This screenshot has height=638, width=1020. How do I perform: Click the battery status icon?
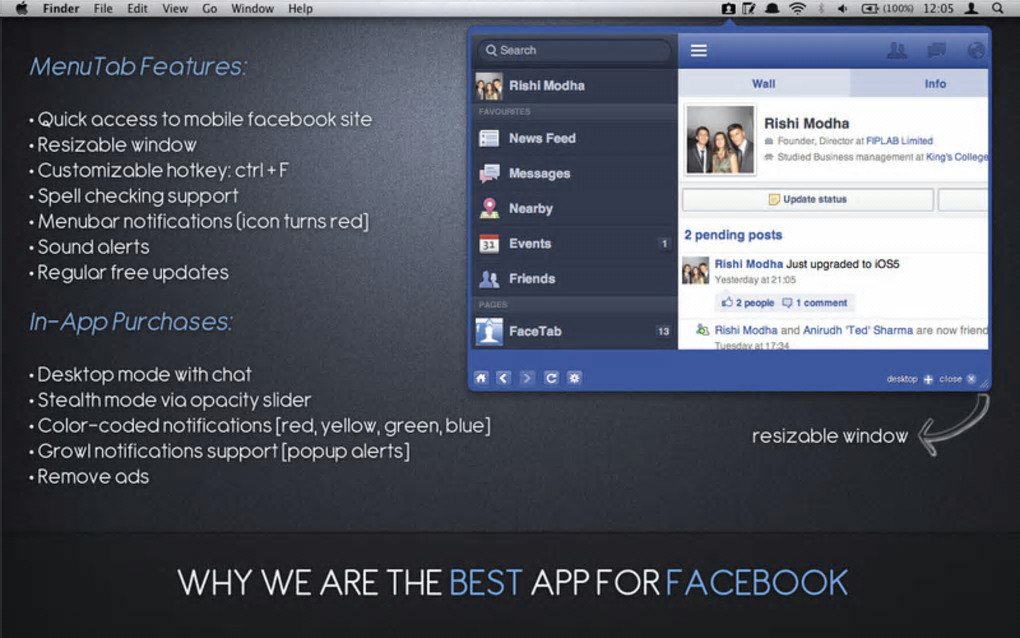pos(870,8)
